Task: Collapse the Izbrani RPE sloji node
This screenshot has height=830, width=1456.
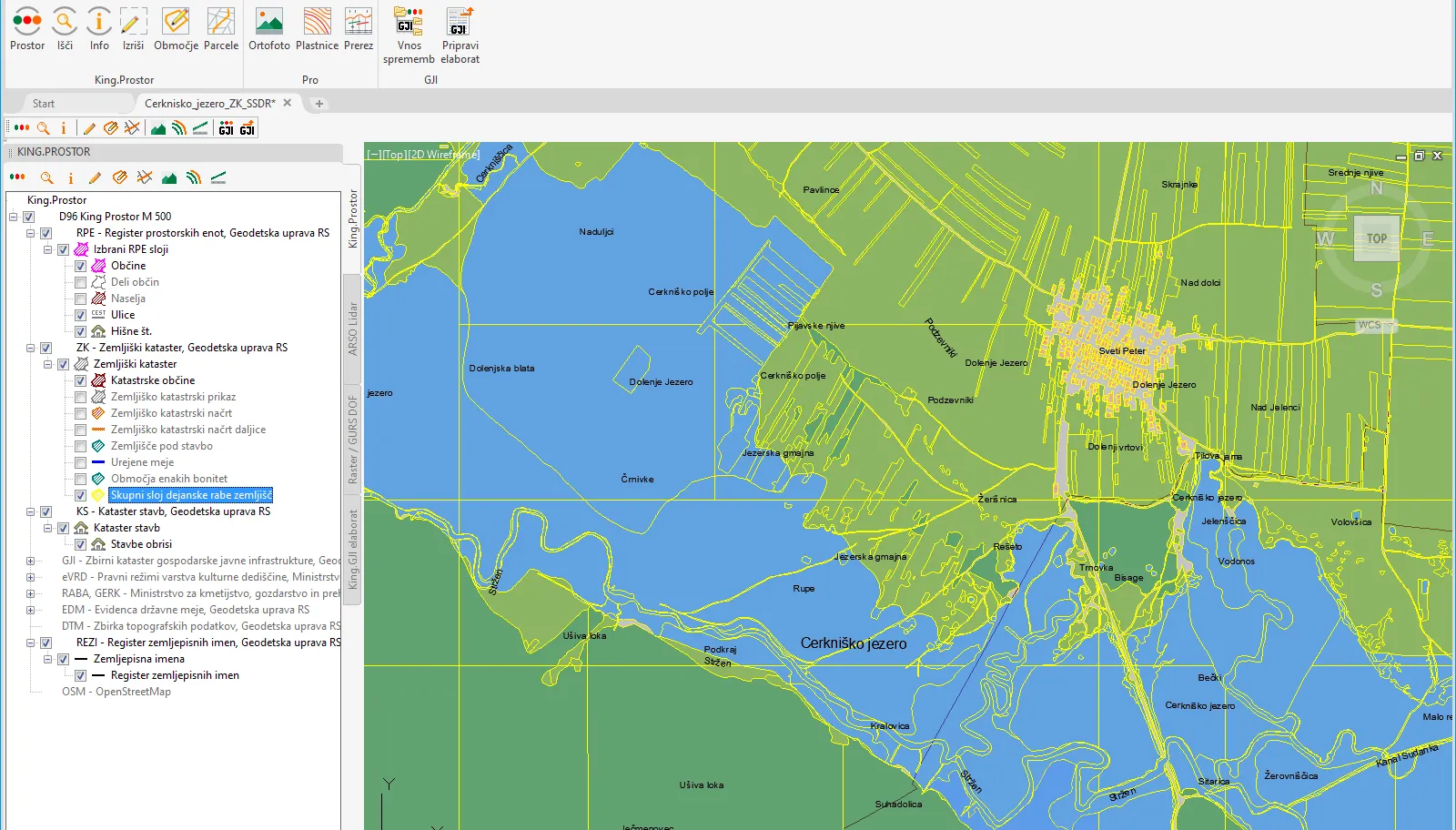Action: (x=48, y=249)
